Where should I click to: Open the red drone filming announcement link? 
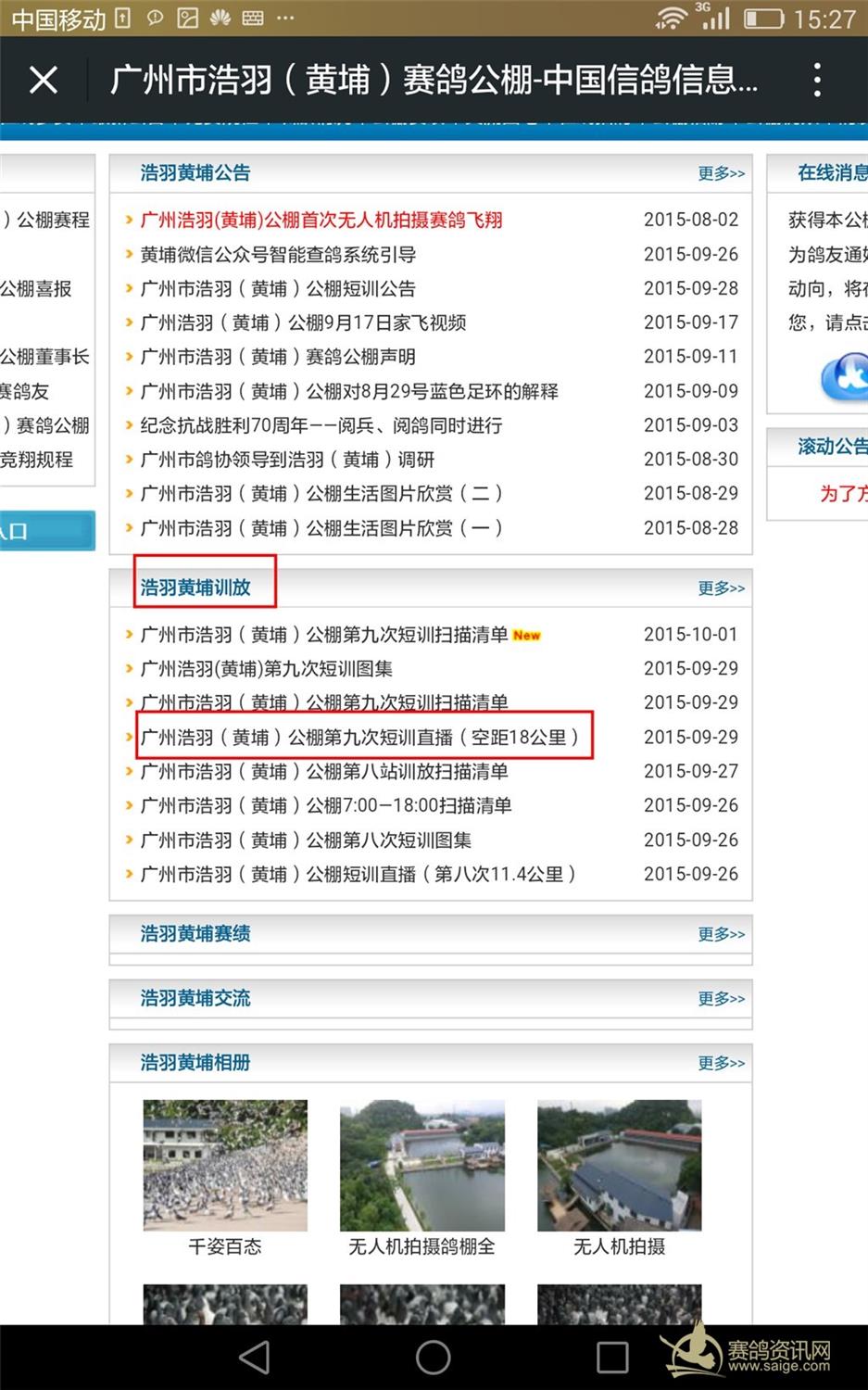coord(321,221)
